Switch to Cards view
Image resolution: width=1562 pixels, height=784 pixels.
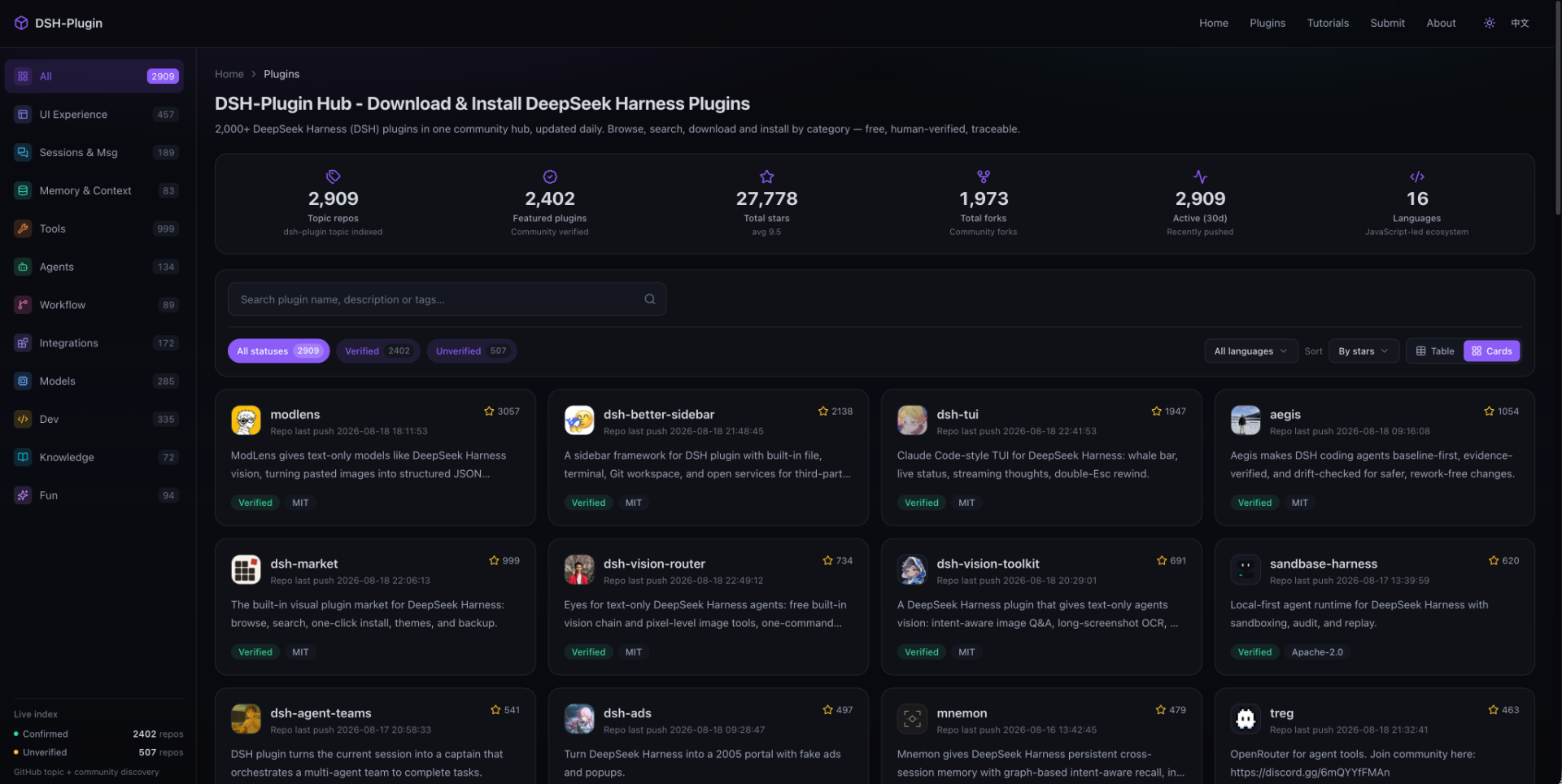[1492, 351]
